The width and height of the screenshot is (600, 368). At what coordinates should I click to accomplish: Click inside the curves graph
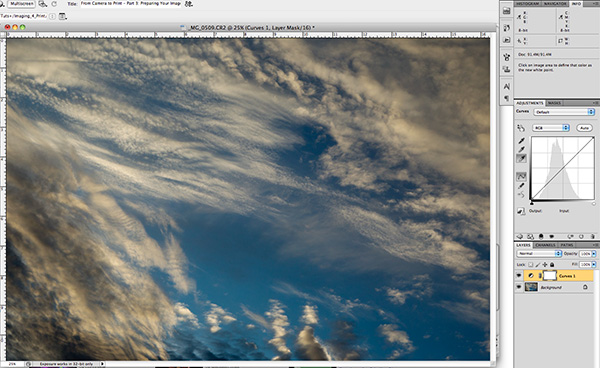coord(562,168)
